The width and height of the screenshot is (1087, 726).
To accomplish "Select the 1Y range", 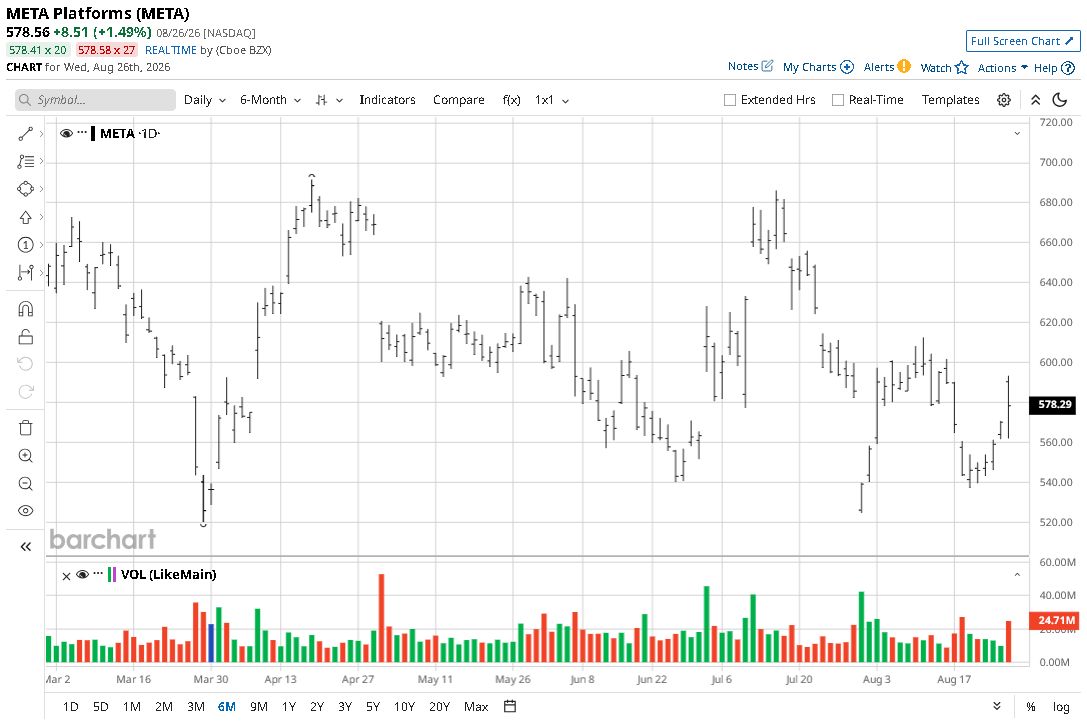I will 288,707.
